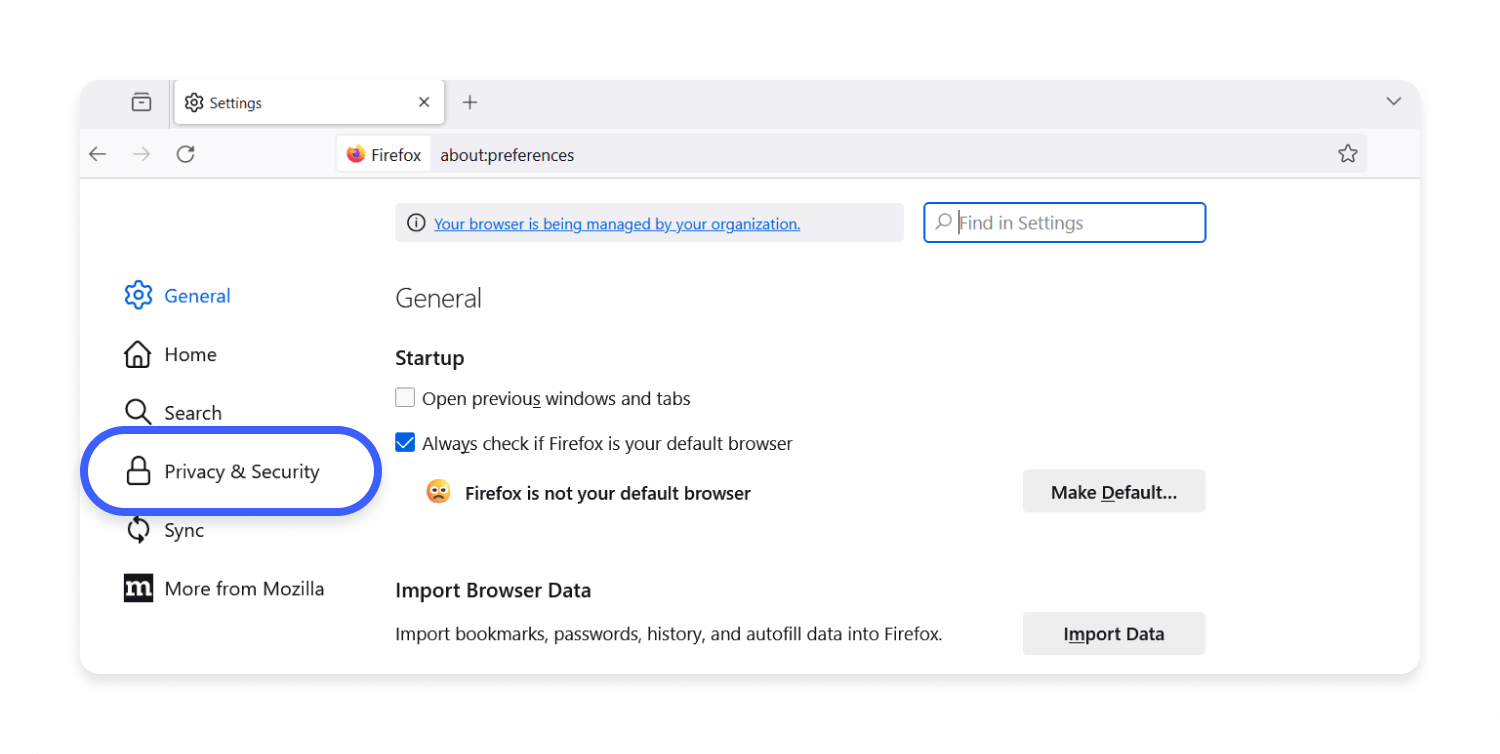
Task: Click the Import Data button
Action: [x=1114, y=634]
